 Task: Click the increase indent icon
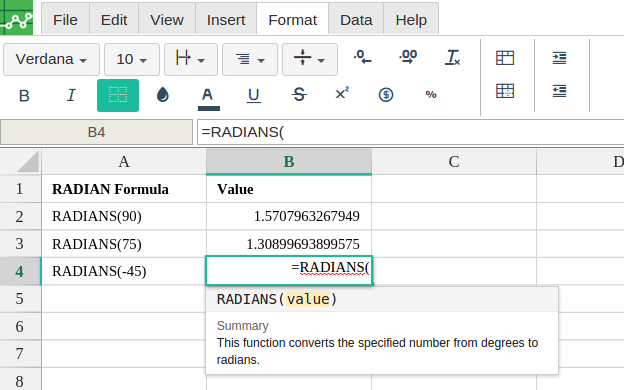[559, 58]
